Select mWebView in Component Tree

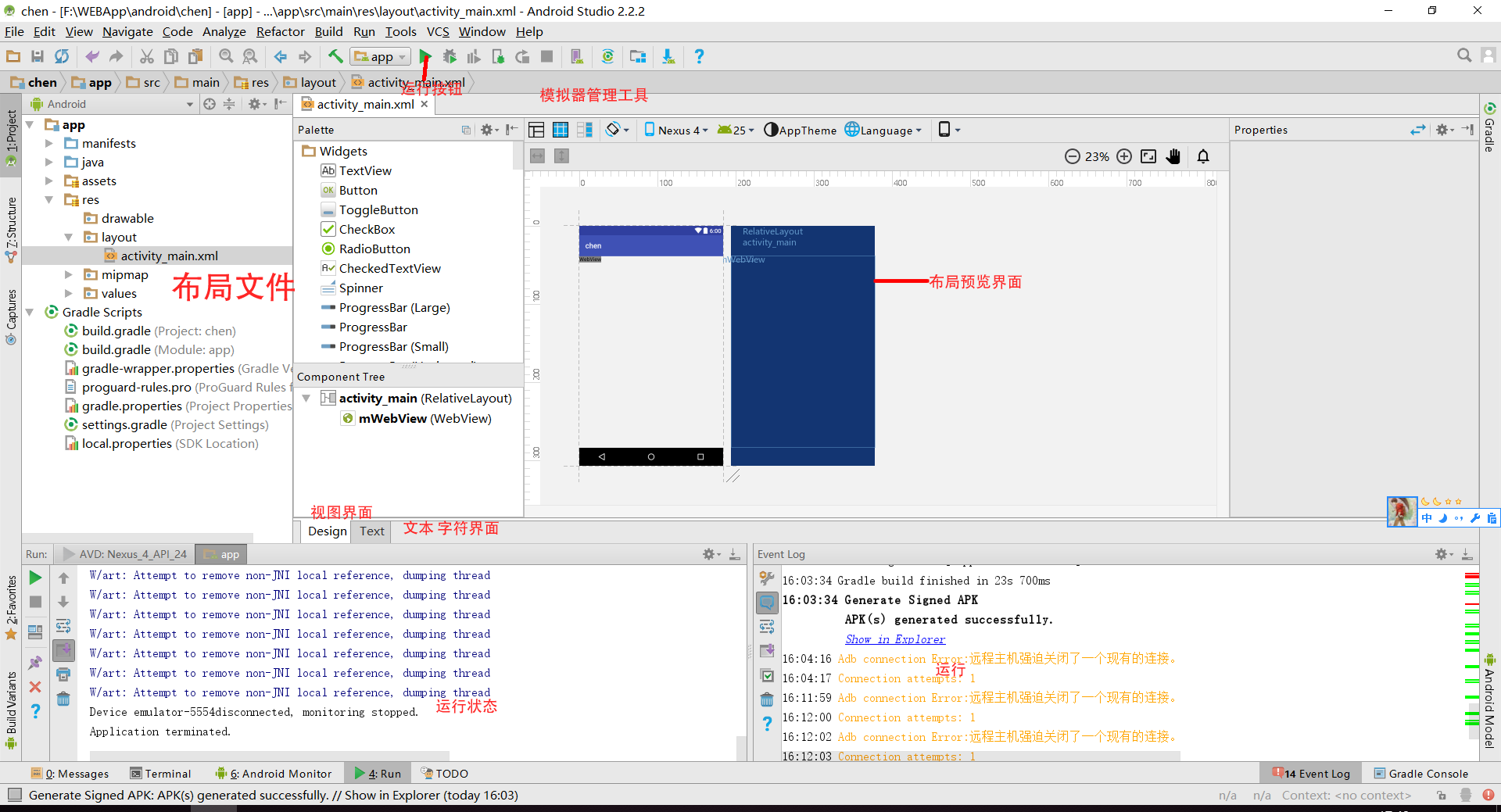click(x=425, y=418)
